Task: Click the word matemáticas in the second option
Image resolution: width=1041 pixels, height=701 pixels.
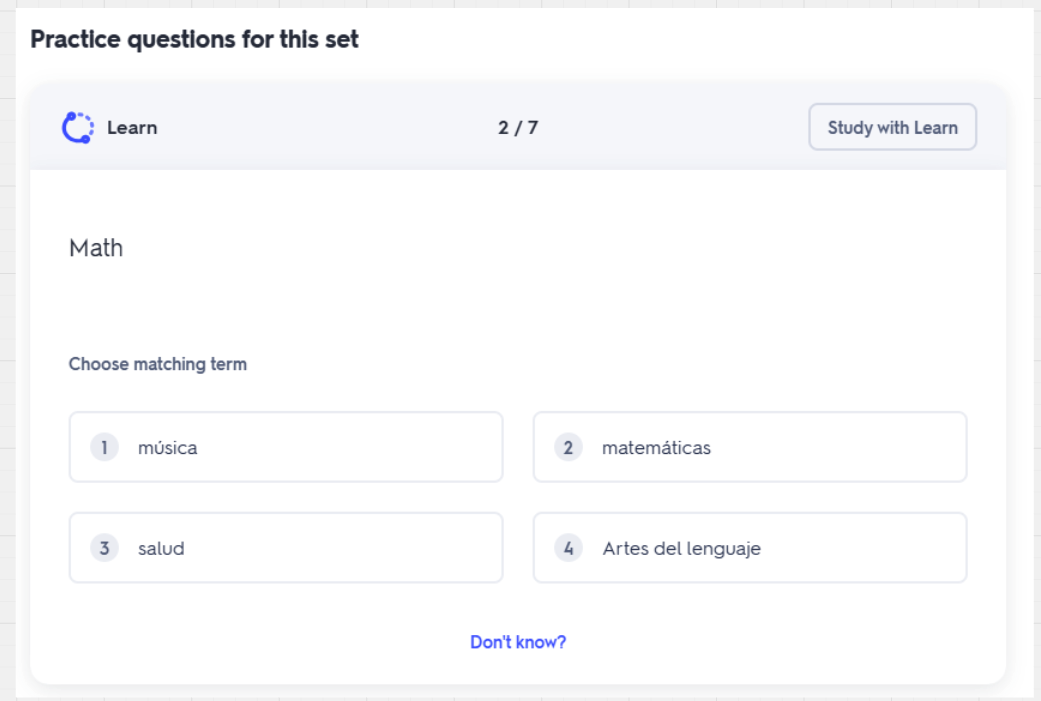Action: 656,448
